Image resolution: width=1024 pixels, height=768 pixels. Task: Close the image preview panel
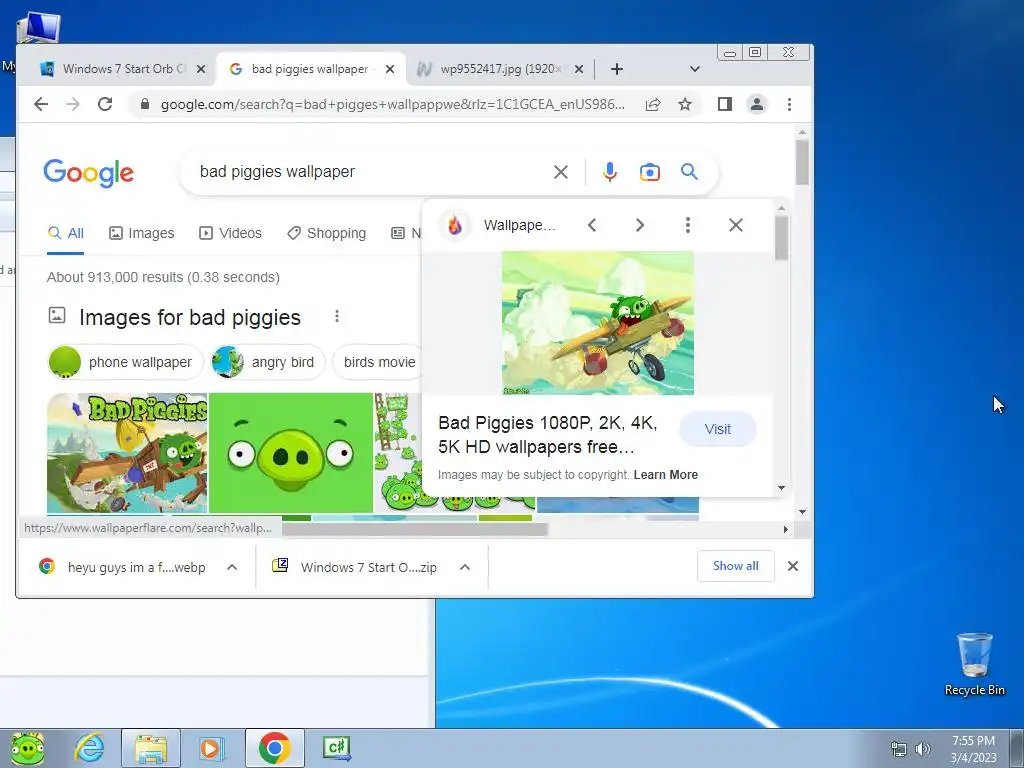(x=735, y=225)
